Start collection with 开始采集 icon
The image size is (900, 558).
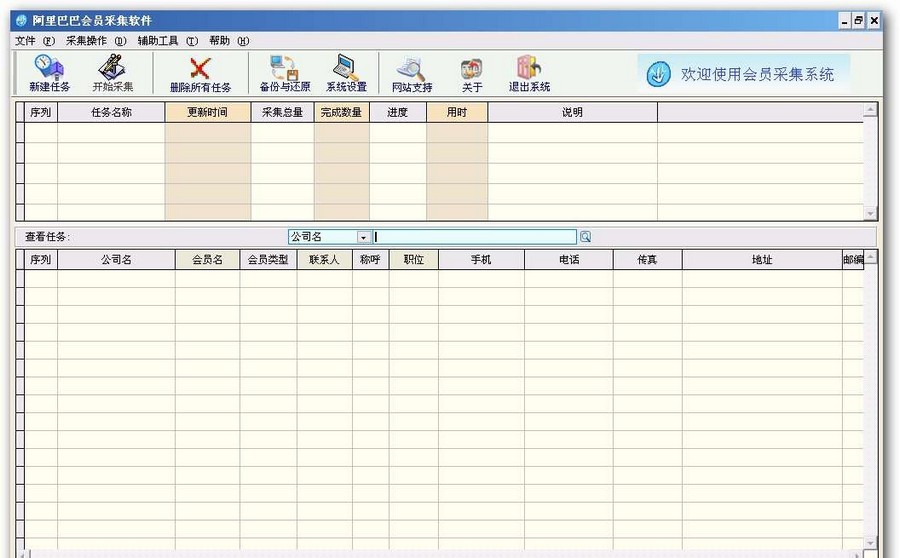tap(112, 73)
